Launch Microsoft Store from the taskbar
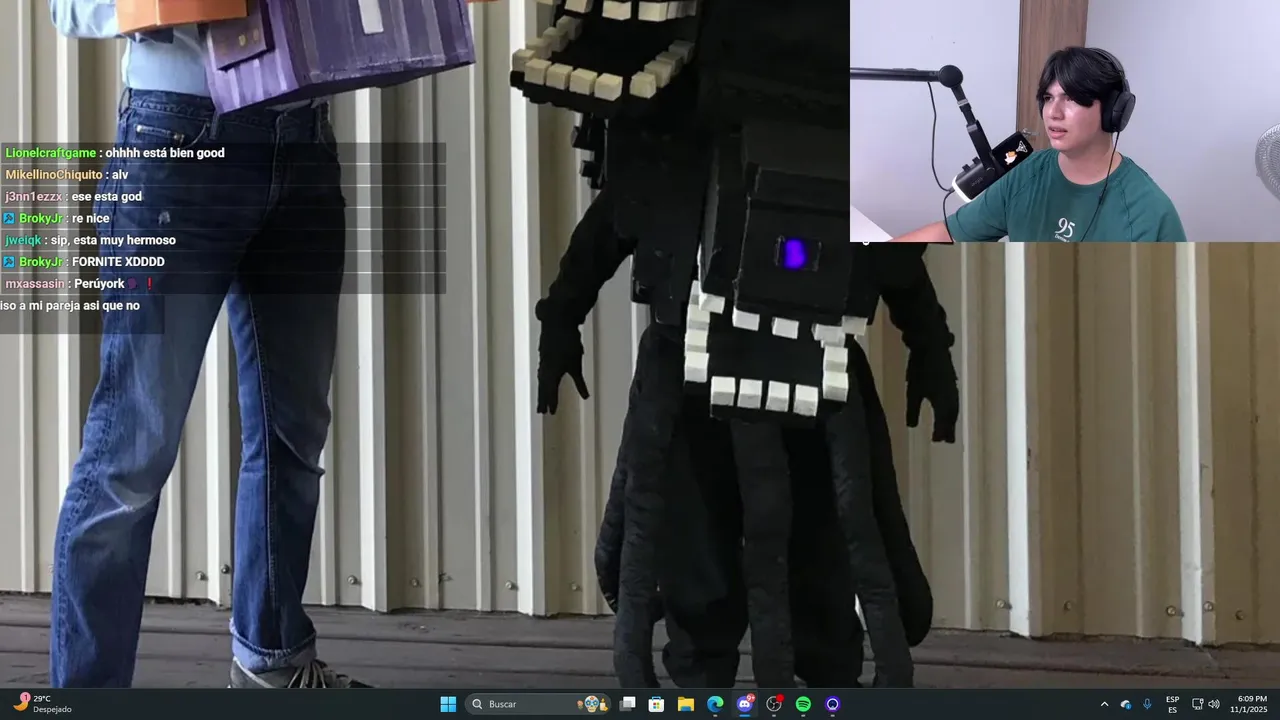Viewport: 1280px width, 720px height. click(656, 704)
